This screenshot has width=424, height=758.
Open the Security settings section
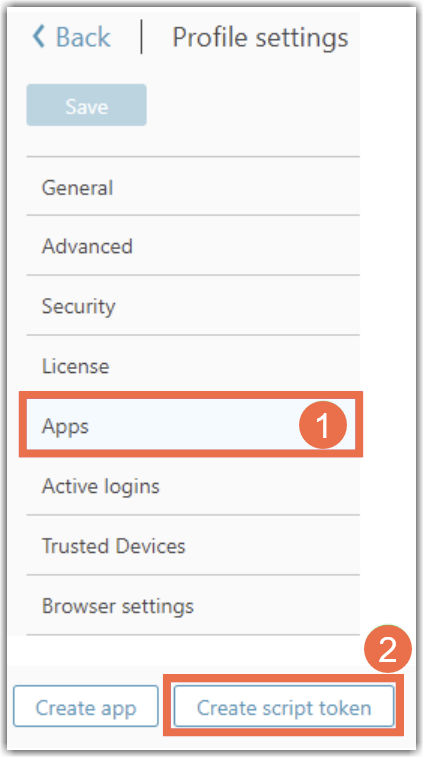coord(193,306)
